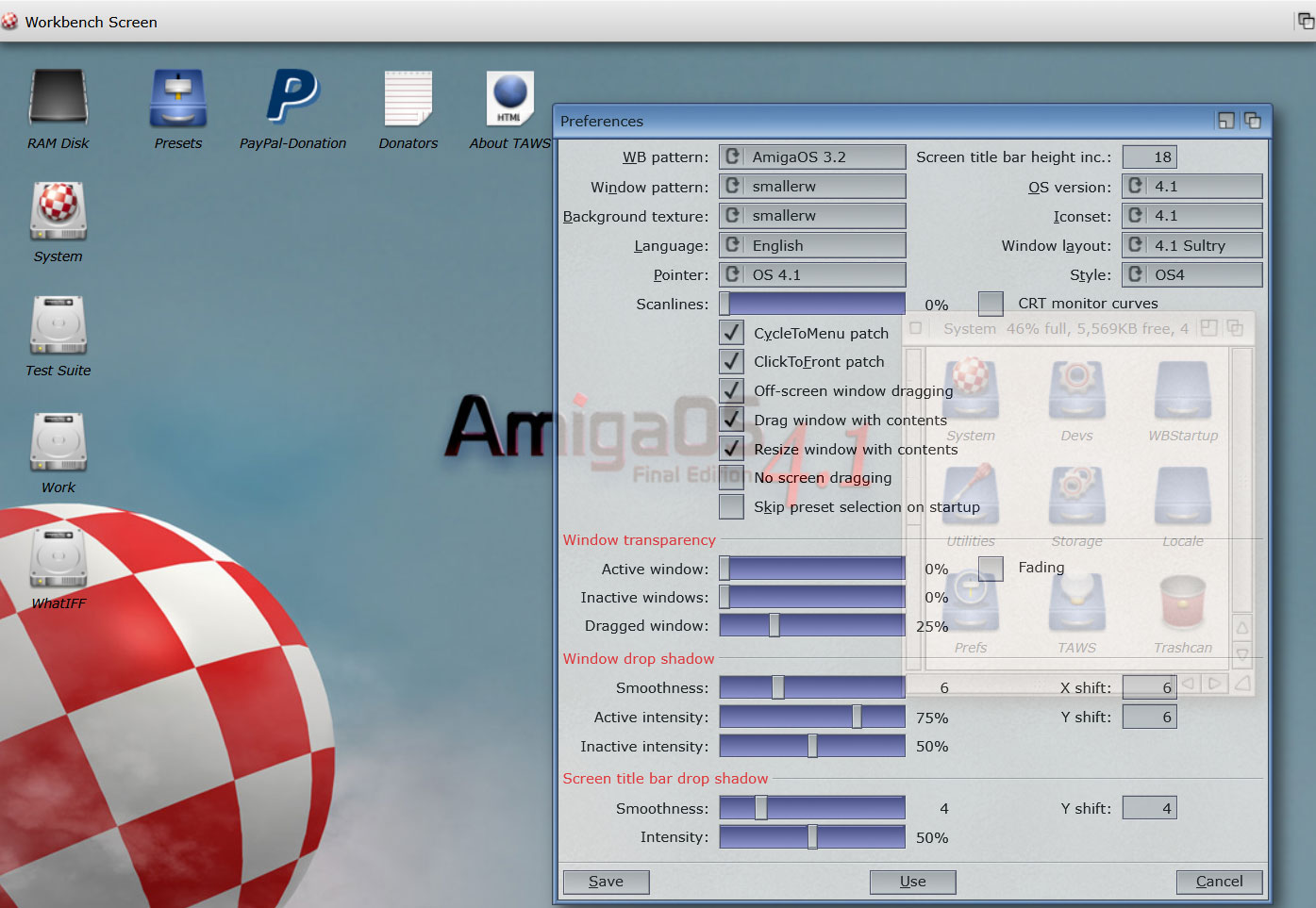Open the Donators icon
Viewport: 1316px width, 908px height.
pyautogui.click(x=408, y=97)
